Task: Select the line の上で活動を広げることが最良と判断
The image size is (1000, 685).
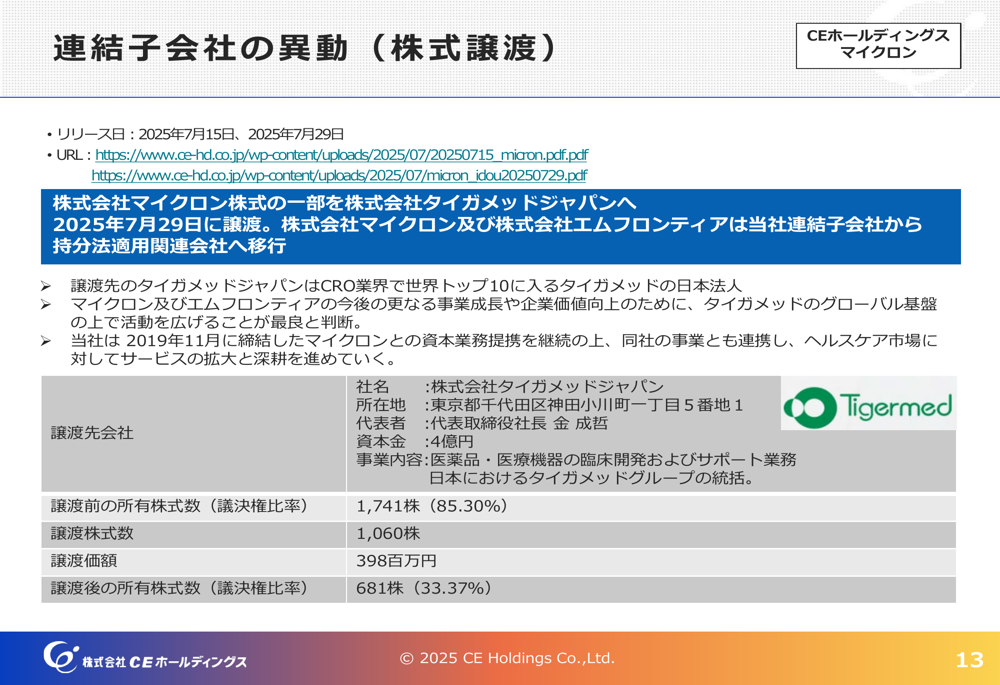Action: 217,322
